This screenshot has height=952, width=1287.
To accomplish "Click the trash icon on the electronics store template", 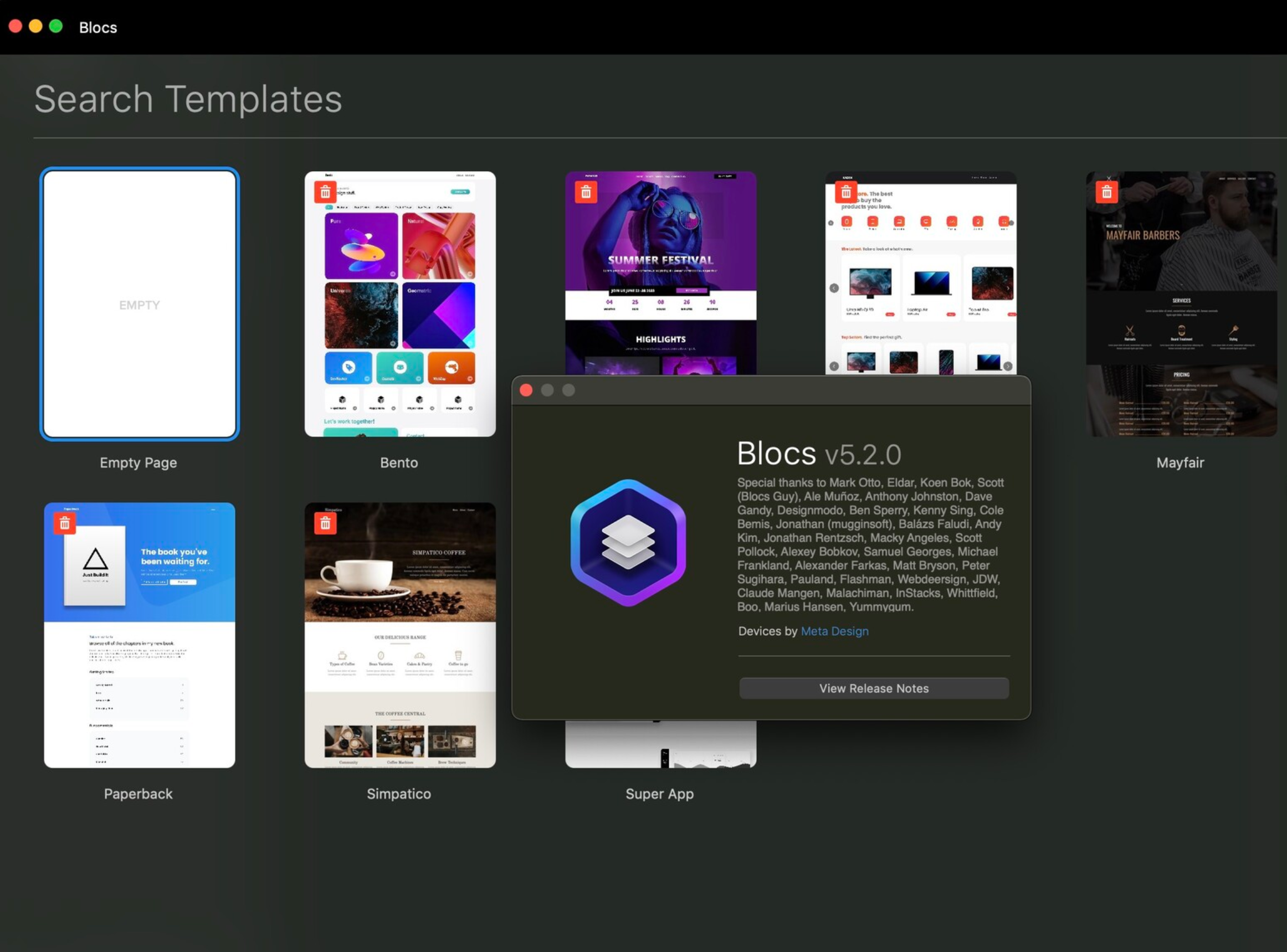I will coord(846,192).
